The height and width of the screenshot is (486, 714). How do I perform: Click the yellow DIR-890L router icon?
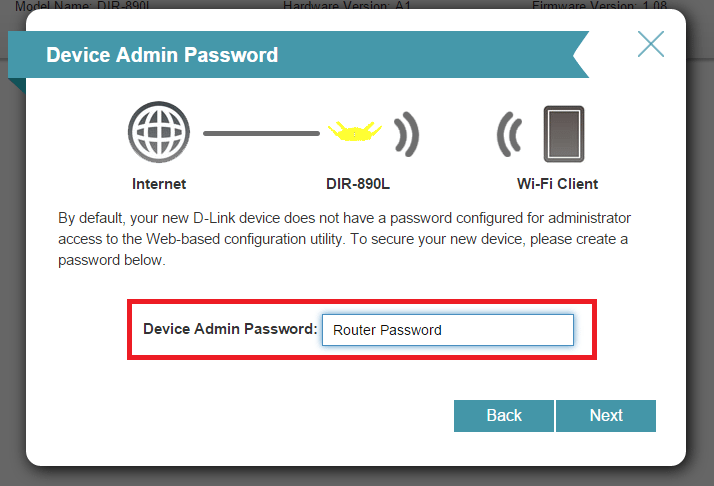click(x=355, y=131)
